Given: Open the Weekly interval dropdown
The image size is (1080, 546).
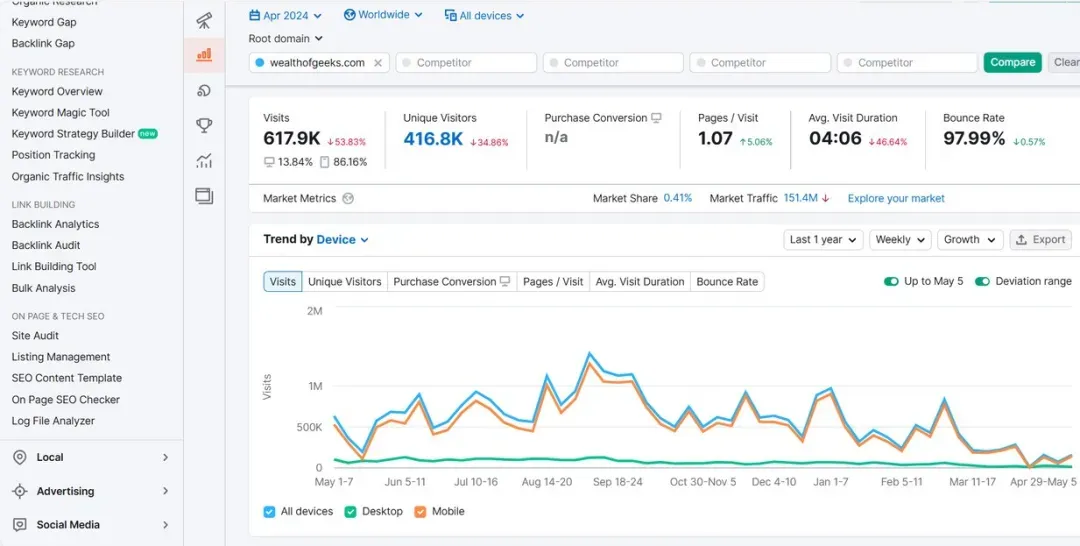Looking at the screenshot, I should tap(899, 240).
